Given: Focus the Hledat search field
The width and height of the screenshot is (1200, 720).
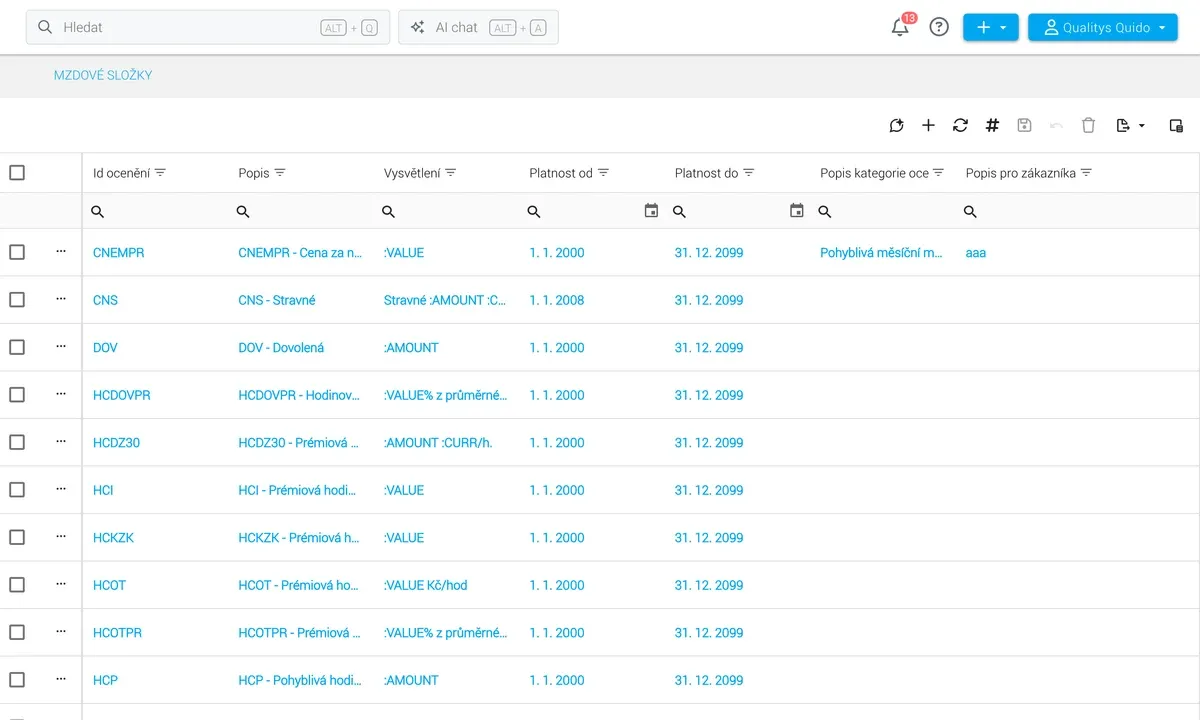Looking at the screenshot, I should (x=208, y=28).
